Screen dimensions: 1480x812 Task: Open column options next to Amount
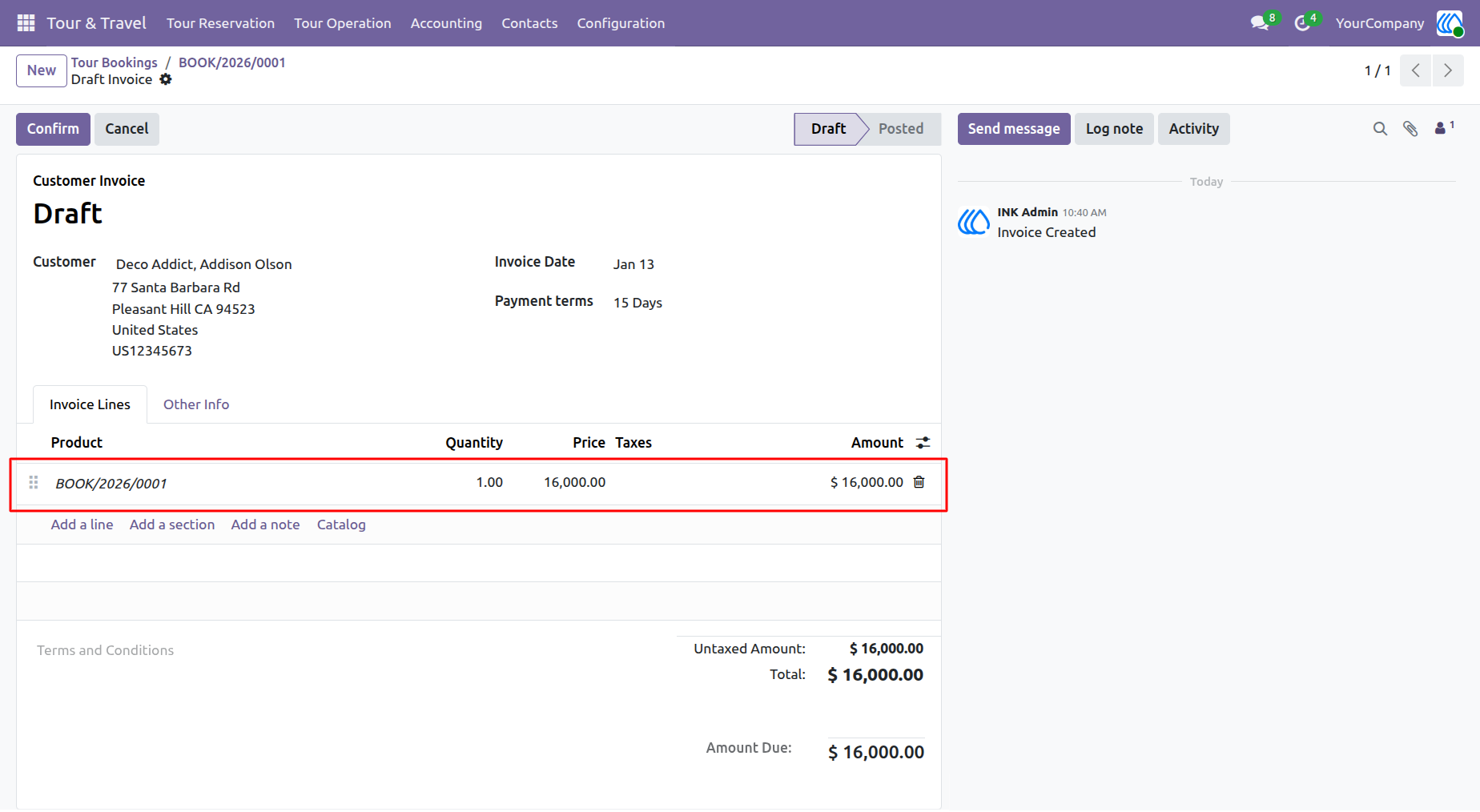(923, 443)
